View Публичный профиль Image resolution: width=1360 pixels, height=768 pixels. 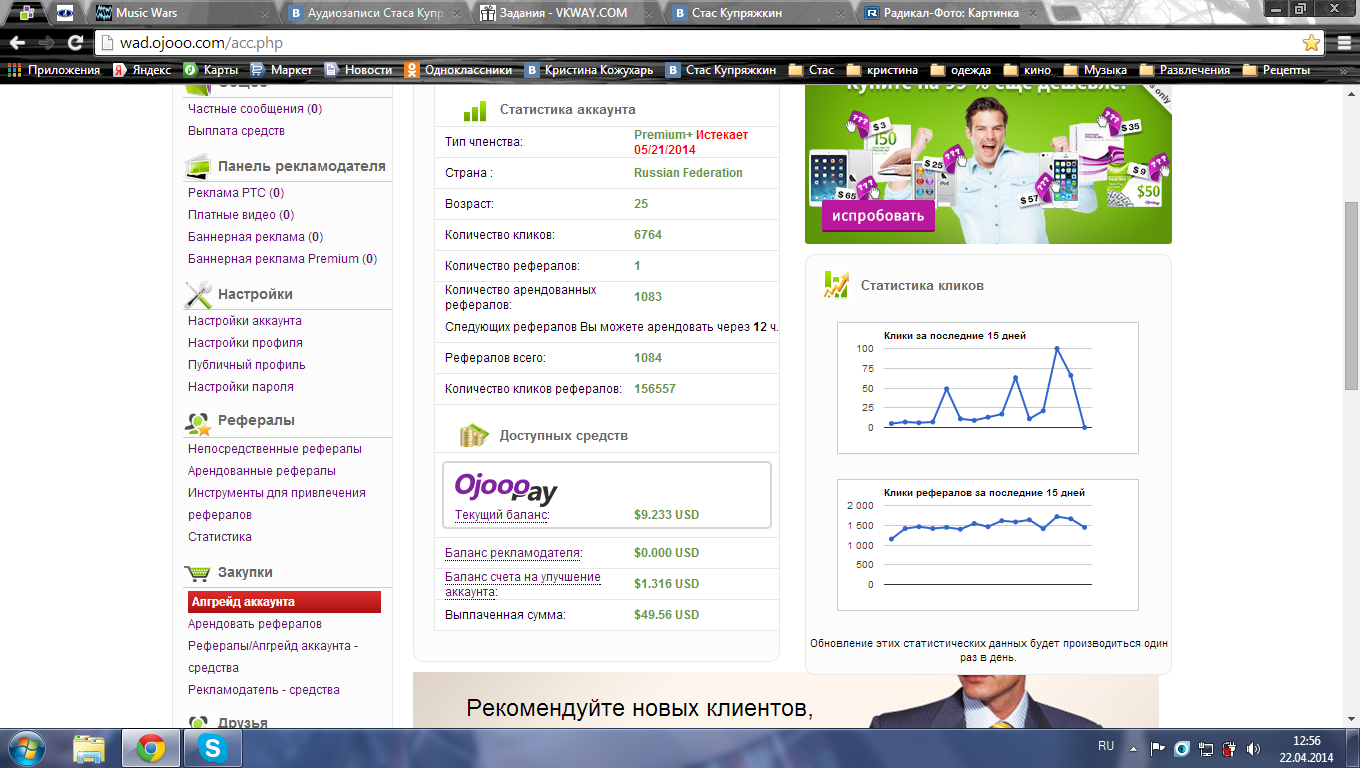click(x=247, y=365)
